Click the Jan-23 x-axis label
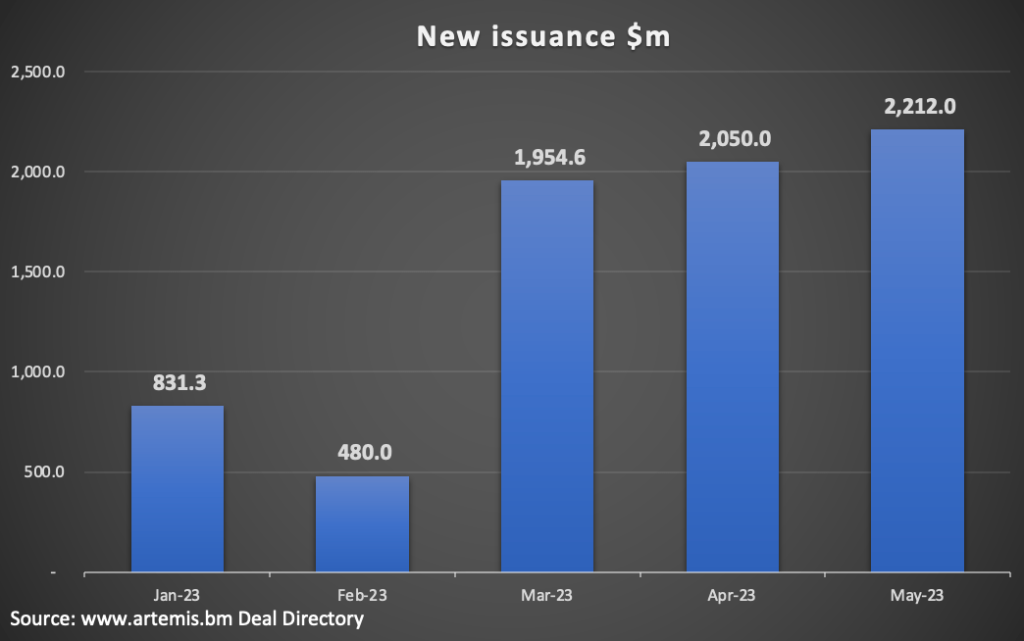 click(x=177, y=595)
